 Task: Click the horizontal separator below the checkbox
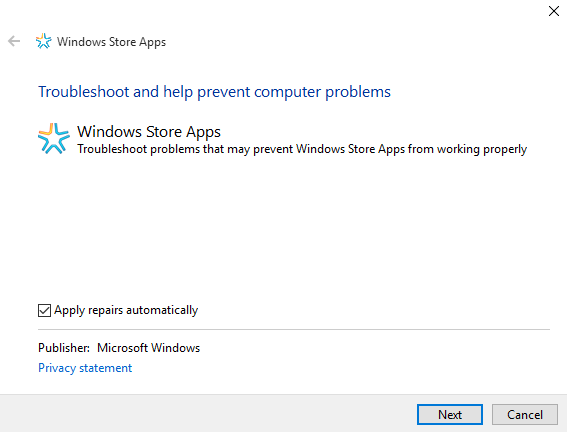pyautogui.click(x=294, y=329)
